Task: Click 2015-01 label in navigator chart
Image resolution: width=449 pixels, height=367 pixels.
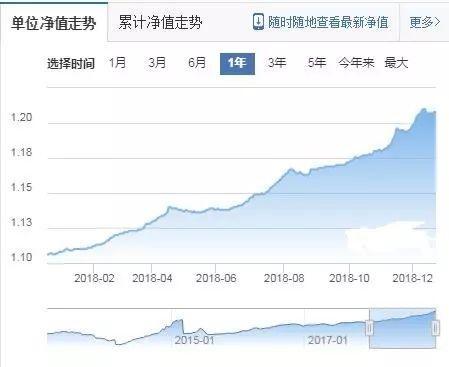Action: (x=194, y=340)
